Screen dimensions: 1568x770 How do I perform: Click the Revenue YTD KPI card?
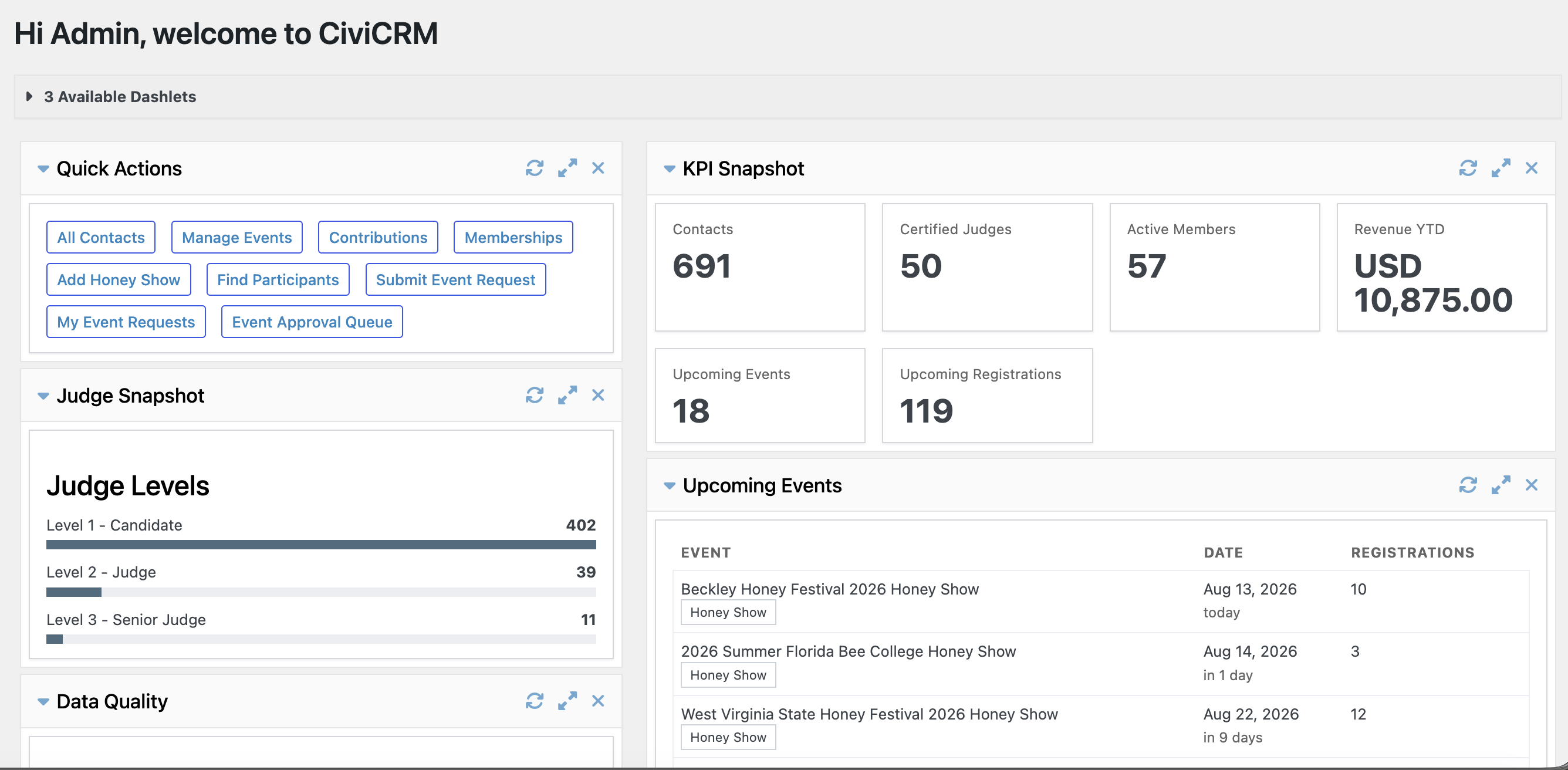tap(1442, 267)
